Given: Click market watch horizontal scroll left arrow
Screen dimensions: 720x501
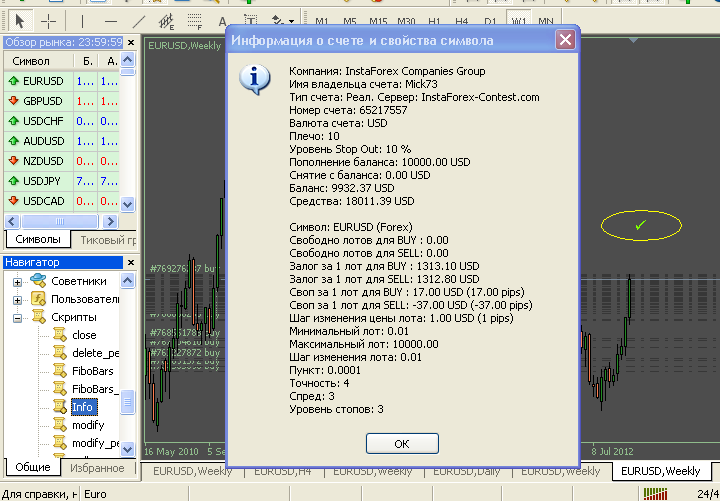Looking at the screenshot, I should point(11,221).
